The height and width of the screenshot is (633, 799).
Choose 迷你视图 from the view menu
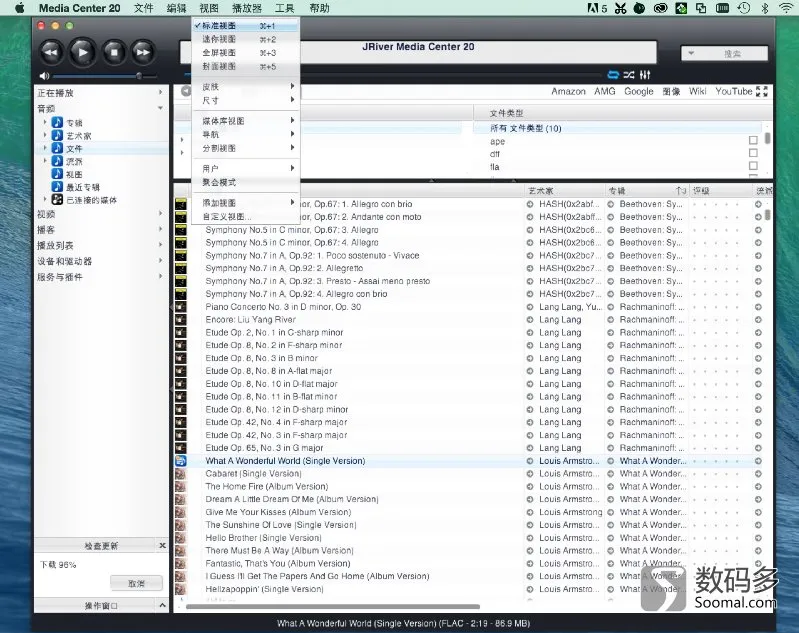pos(246,39)
